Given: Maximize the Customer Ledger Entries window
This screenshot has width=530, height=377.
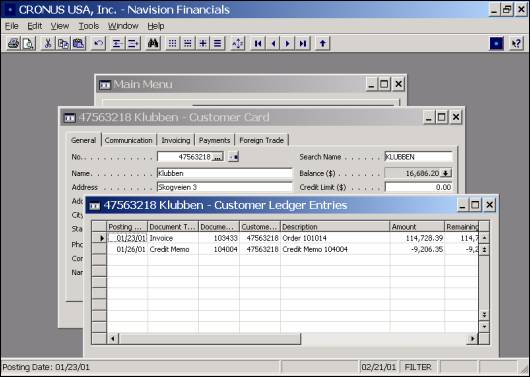Looking at the screenshot, I should [475, 205].
